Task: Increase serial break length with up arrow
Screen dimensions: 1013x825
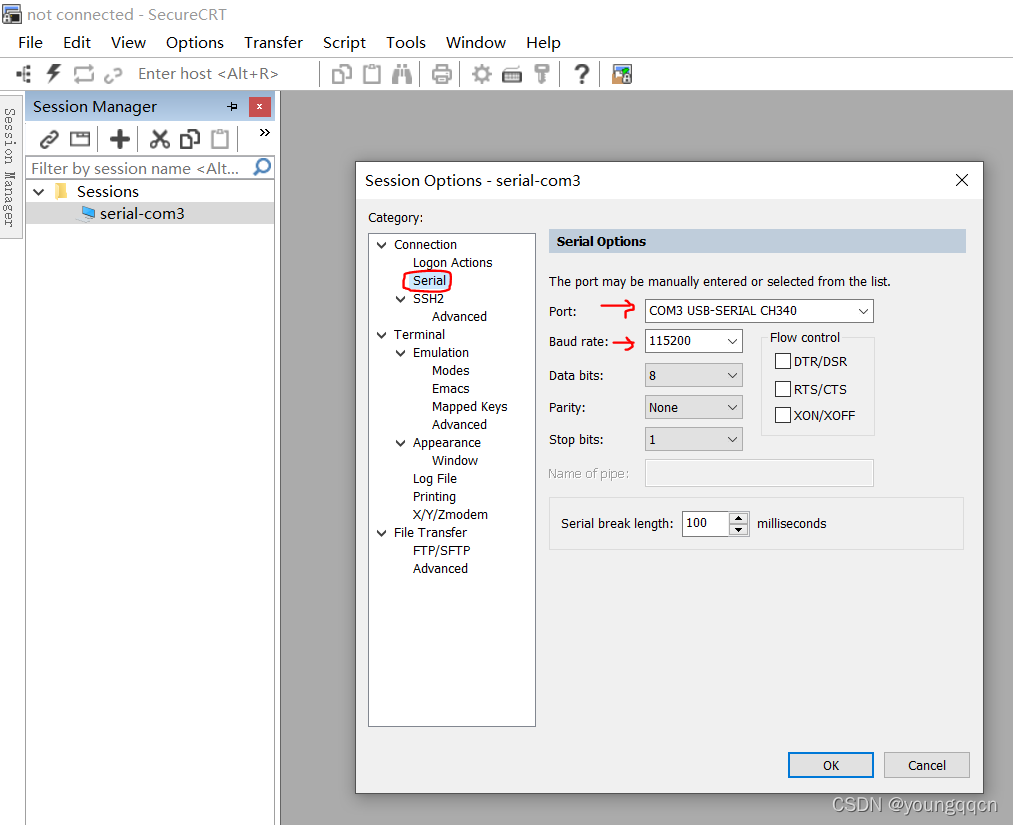Action: [738, 518]
